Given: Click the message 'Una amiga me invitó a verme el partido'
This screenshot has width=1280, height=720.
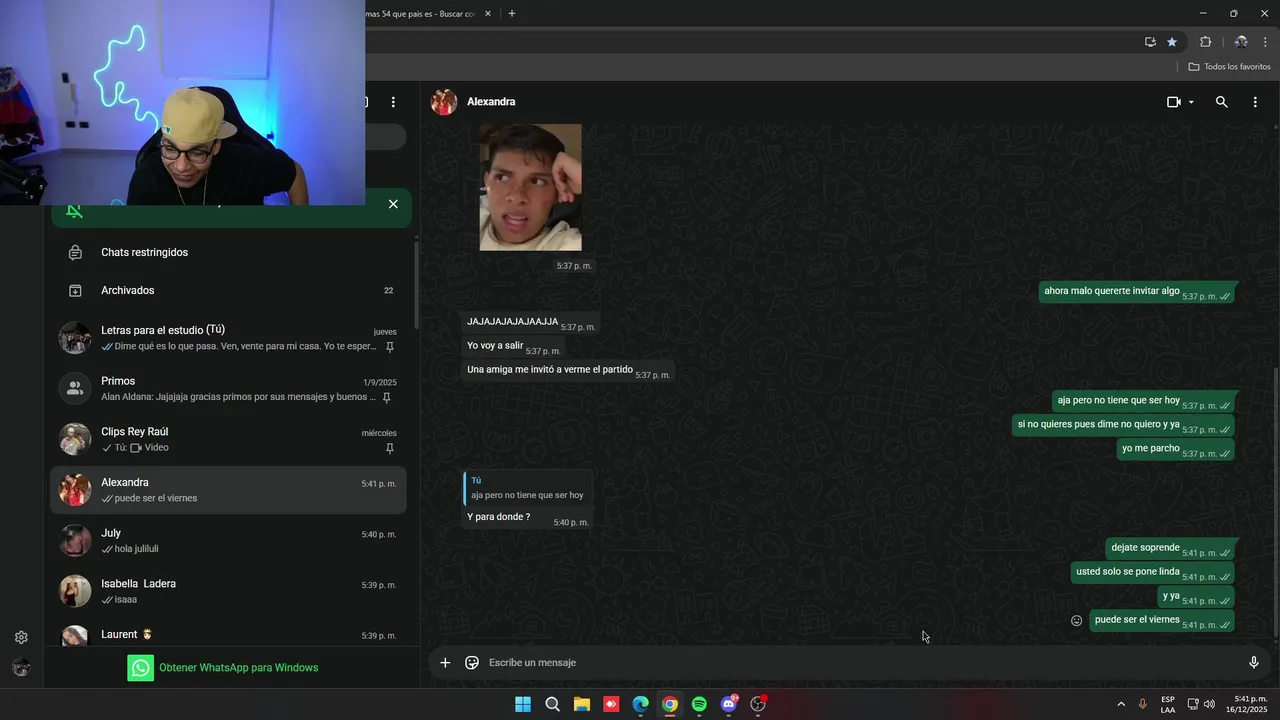Looking at the screenshot, I should tap(567, 370).
